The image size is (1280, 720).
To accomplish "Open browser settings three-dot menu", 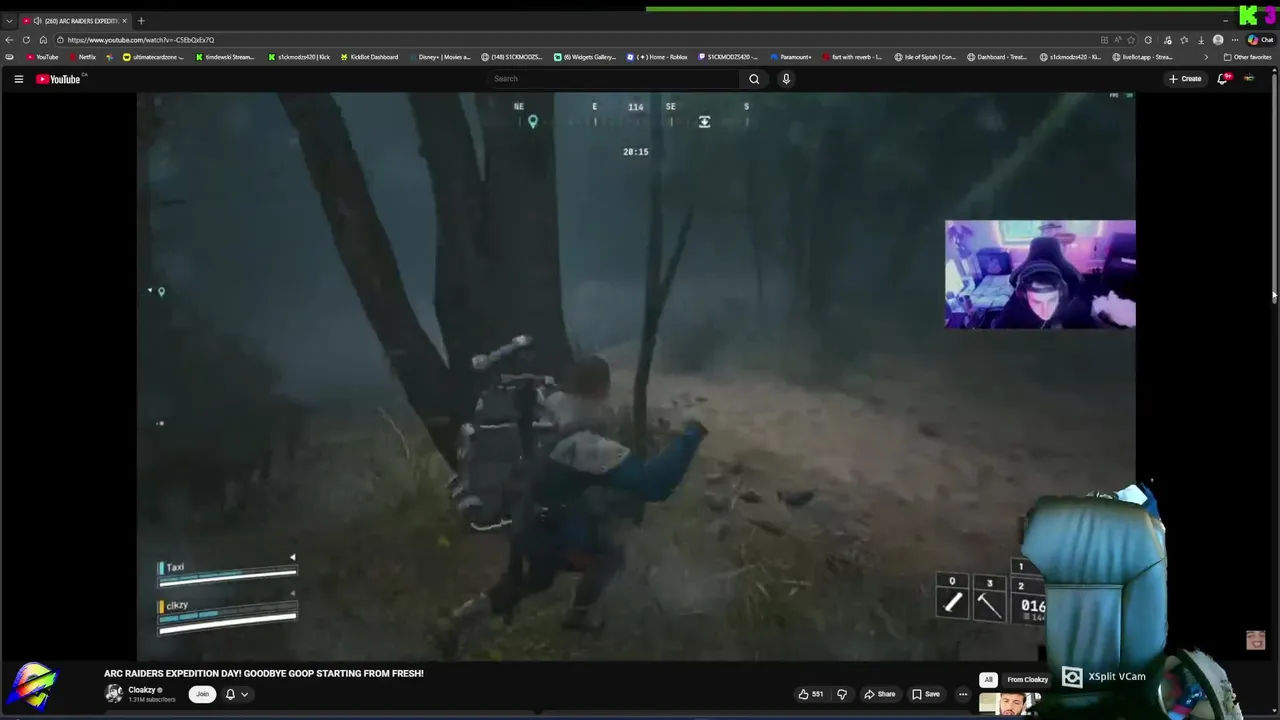I will click(1235, 40).
